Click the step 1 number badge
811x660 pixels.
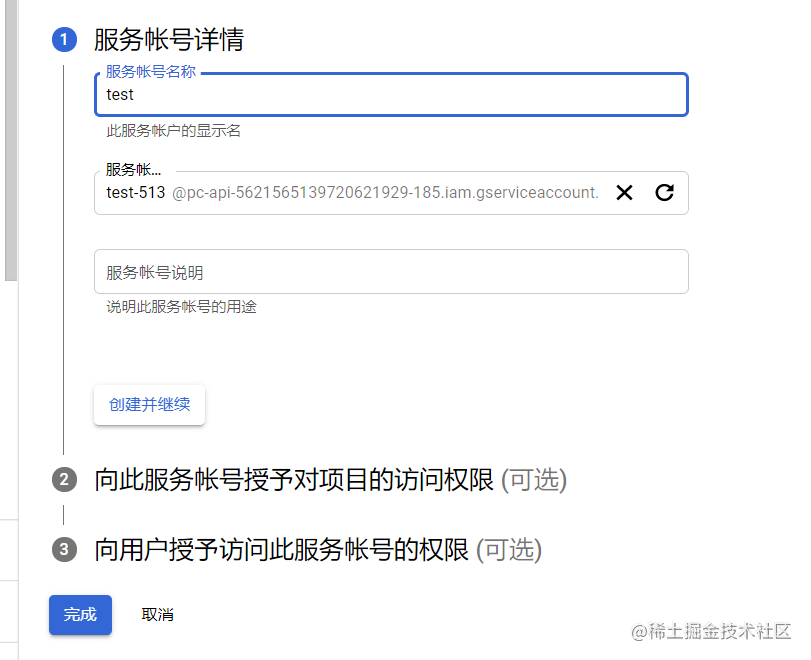(64, 40)
